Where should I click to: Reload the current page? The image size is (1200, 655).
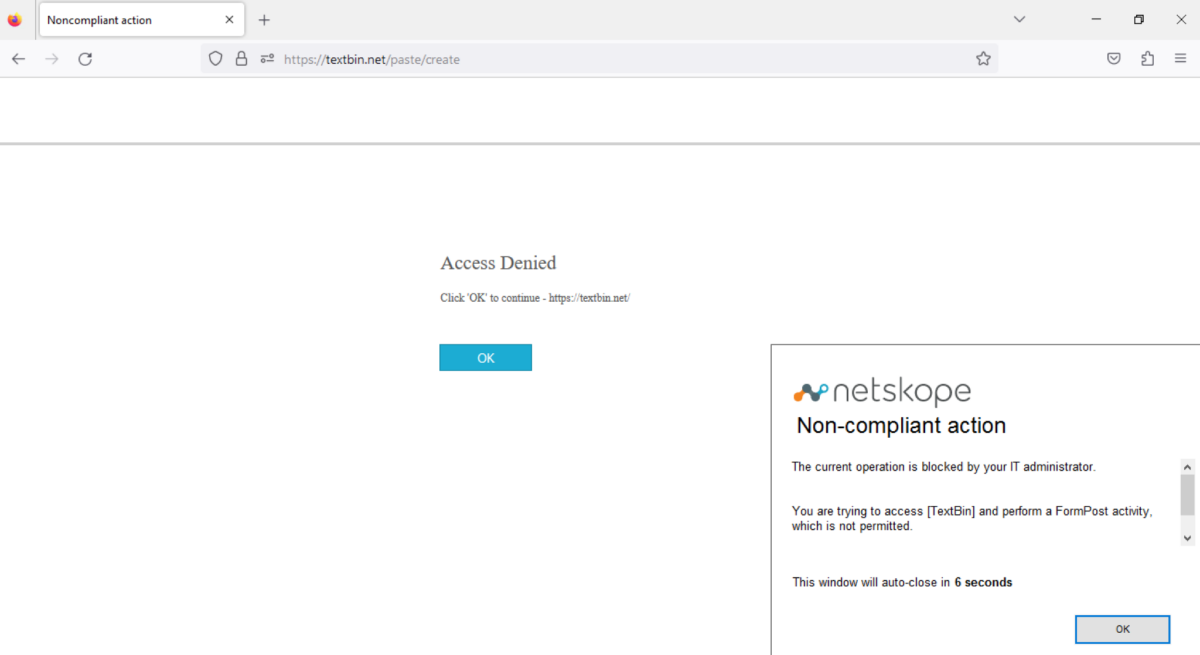point(85,59)
